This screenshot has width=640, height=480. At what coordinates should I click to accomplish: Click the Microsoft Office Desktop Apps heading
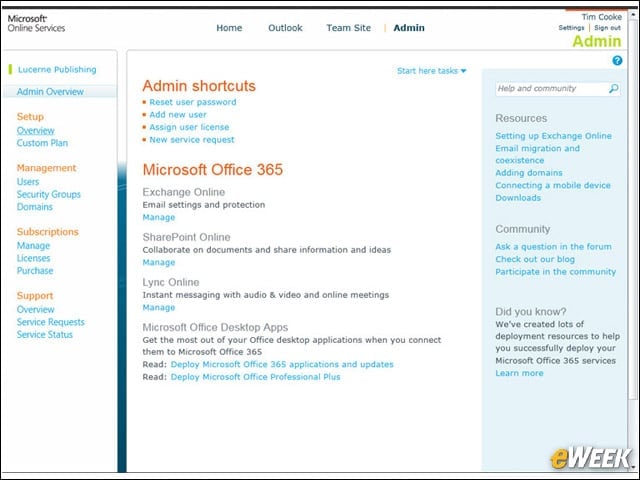coord(215,327)
